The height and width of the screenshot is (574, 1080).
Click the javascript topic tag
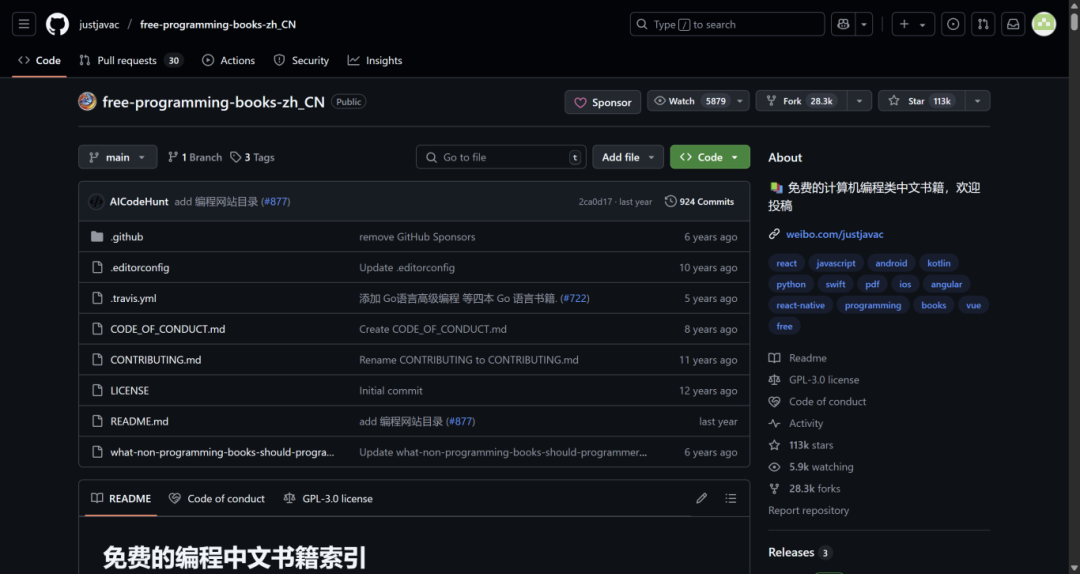pyautogui.click(x=835, y=263)
